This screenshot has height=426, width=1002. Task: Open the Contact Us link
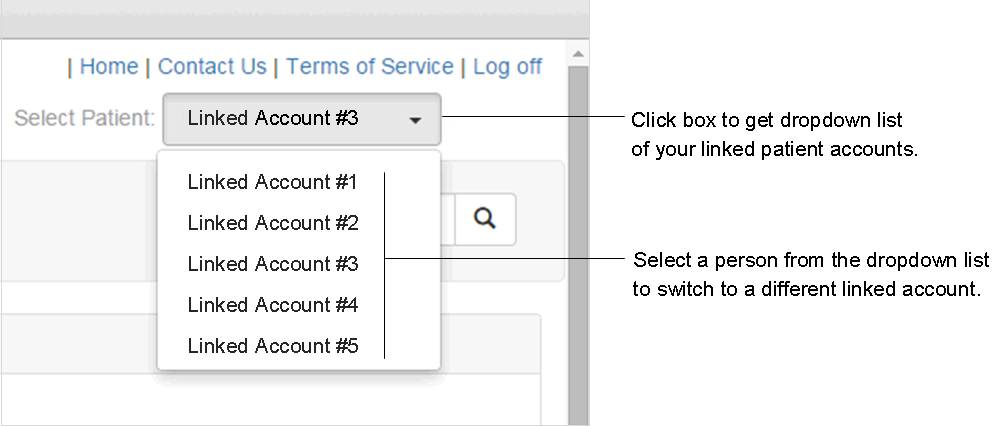pos(212,66)
